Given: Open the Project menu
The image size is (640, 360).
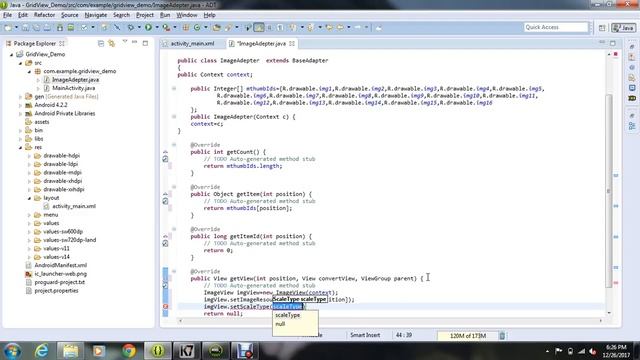Looking at the screenshot, I should (x=144, y=15).
